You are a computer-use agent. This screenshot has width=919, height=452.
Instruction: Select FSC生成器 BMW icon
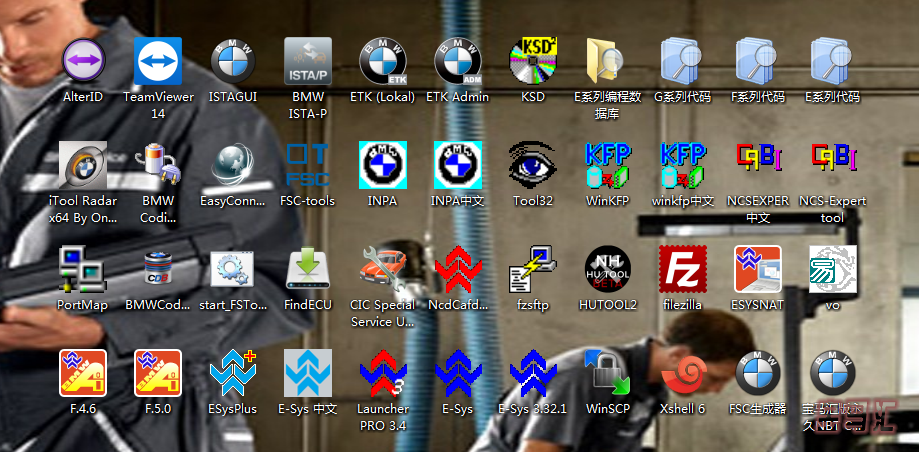coord(758,373)
